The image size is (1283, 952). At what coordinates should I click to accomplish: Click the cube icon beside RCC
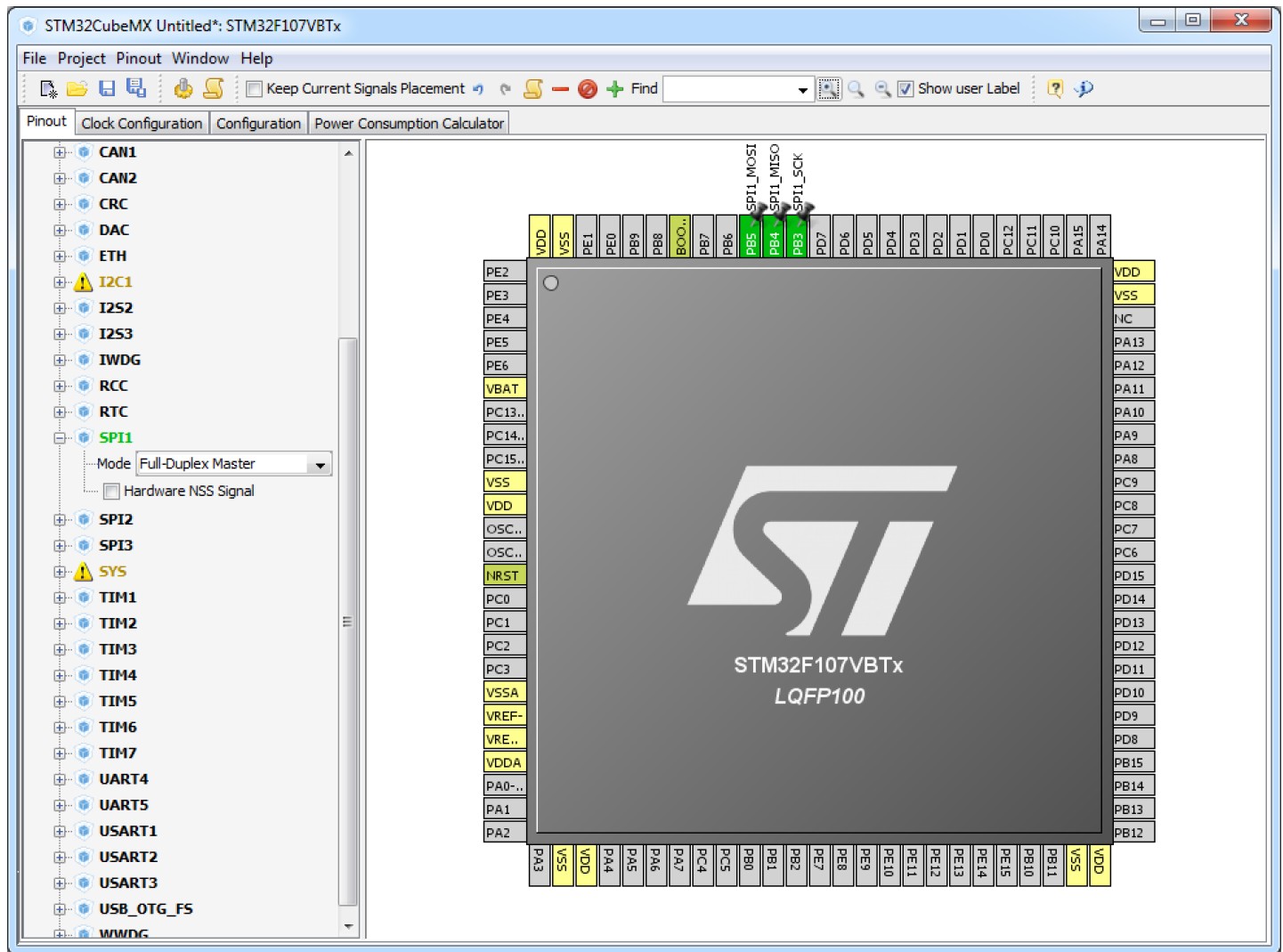click(x=84, y=386)
